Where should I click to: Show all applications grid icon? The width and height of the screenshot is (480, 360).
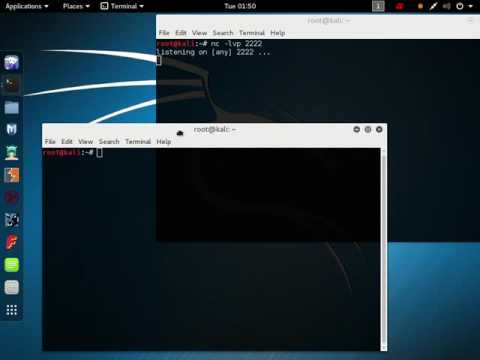tap(12, 310)
